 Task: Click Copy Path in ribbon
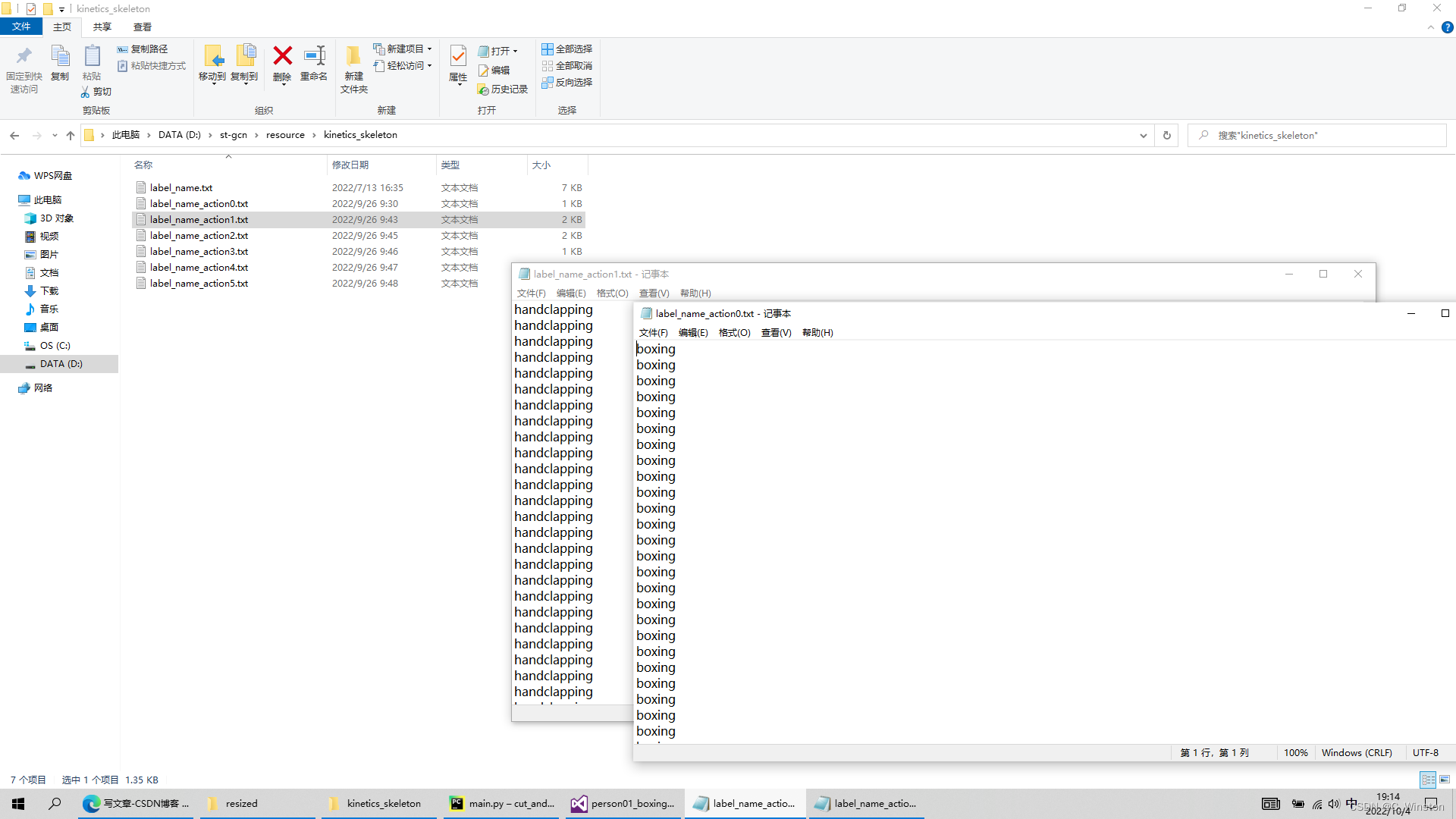143,49
